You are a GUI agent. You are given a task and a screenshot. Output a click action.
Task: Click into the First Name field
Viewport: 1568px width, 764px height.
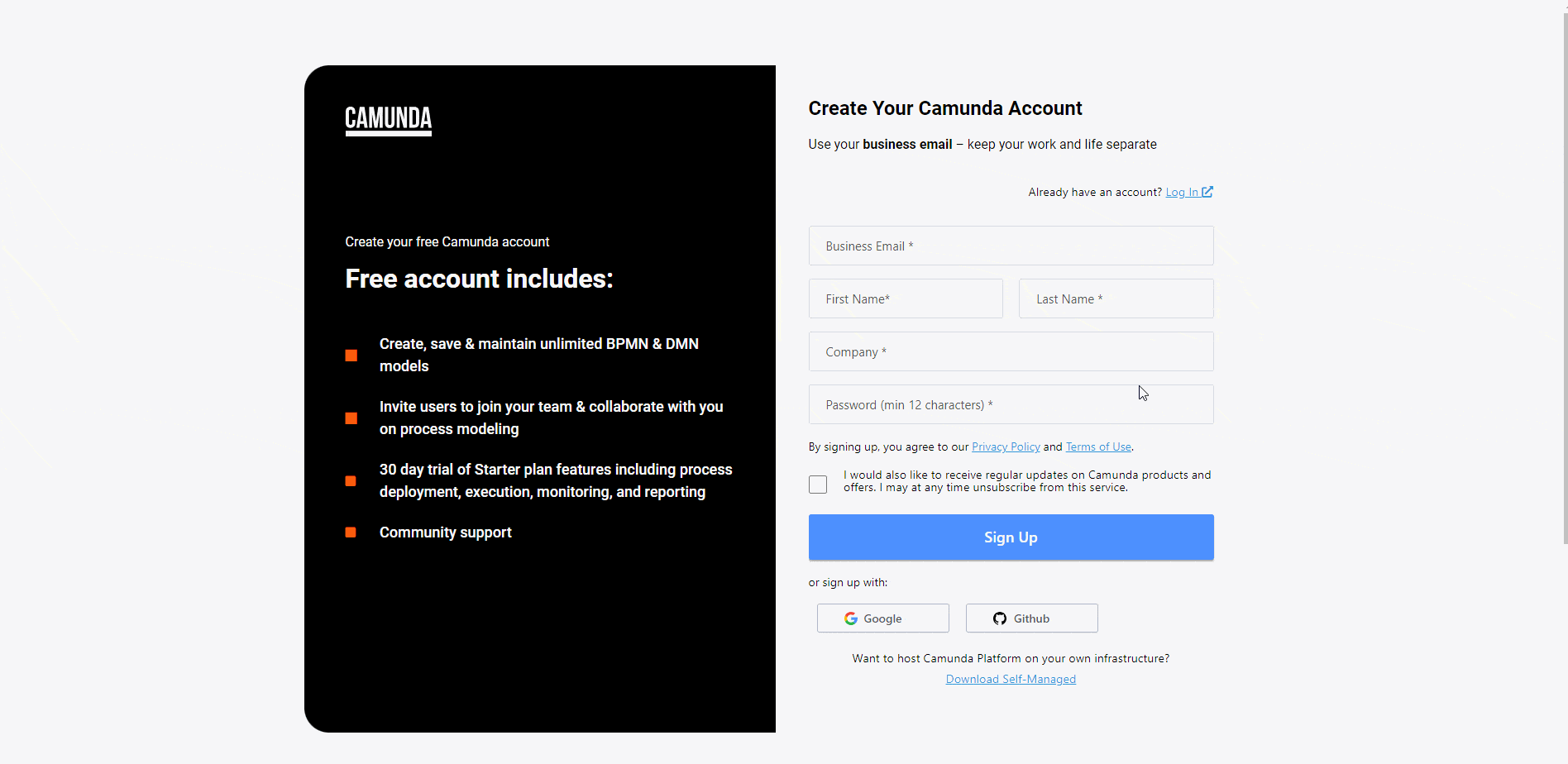(x=906, y=298)
